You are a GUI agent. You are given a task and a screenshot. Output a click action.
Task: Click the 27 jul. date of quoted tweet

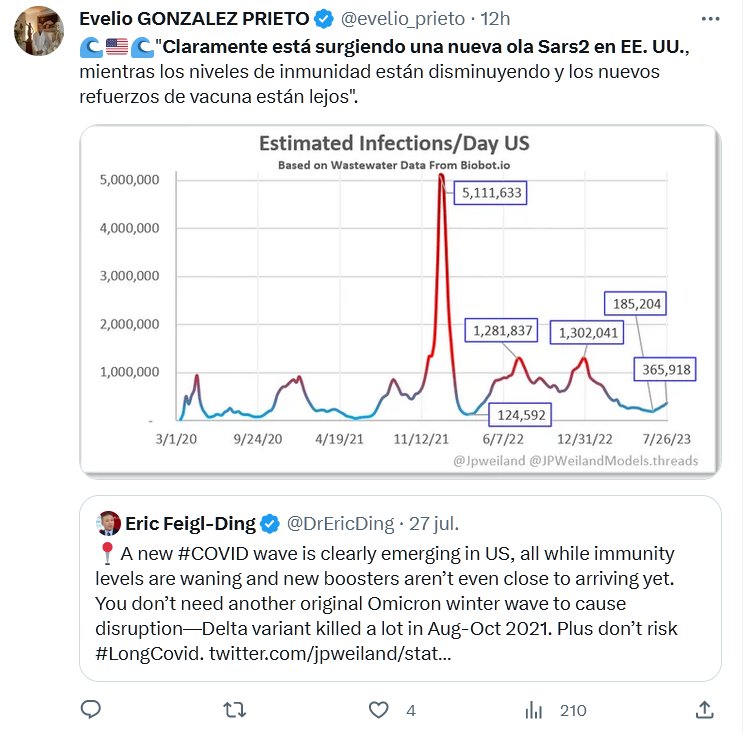tap(433, 523)
